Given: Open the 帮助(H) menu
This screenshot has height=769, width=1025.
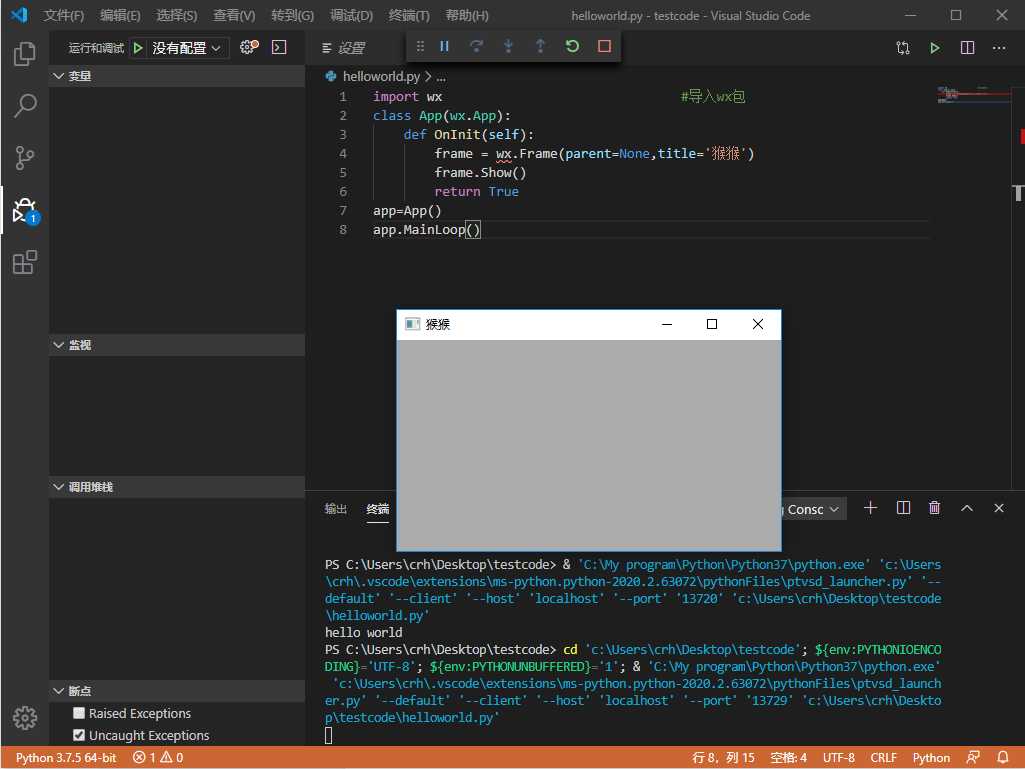Looking at the screenshot, I should click(x=467, y=15).
